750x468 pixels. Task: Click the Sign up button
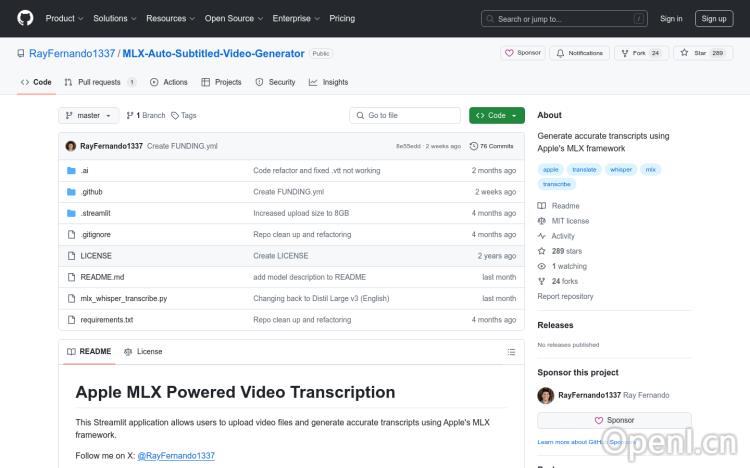[x=714, y=18]
